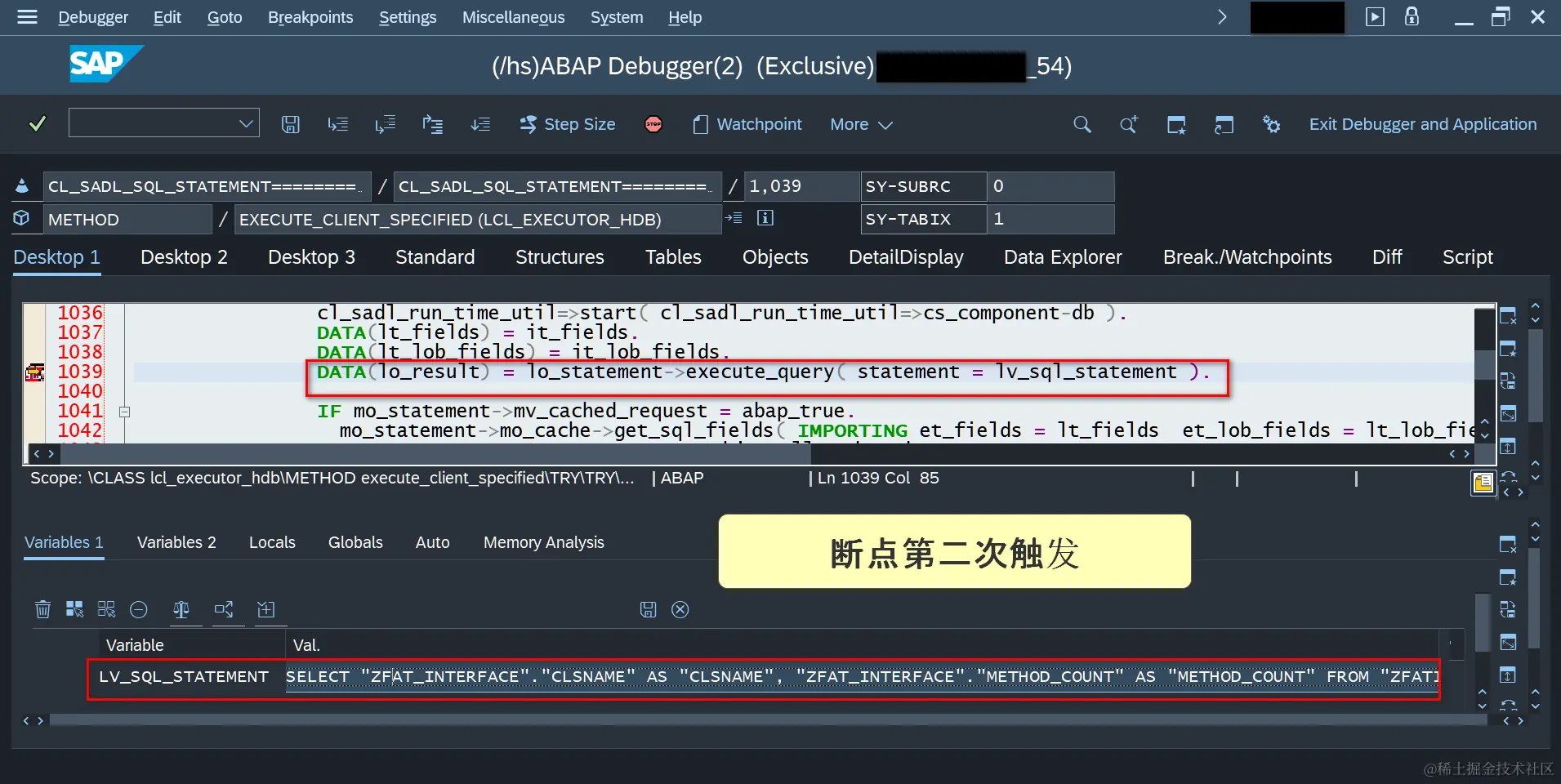Click the Step Into debugger icon
This screenshot has height=784, width=1561.
[337, 124]
